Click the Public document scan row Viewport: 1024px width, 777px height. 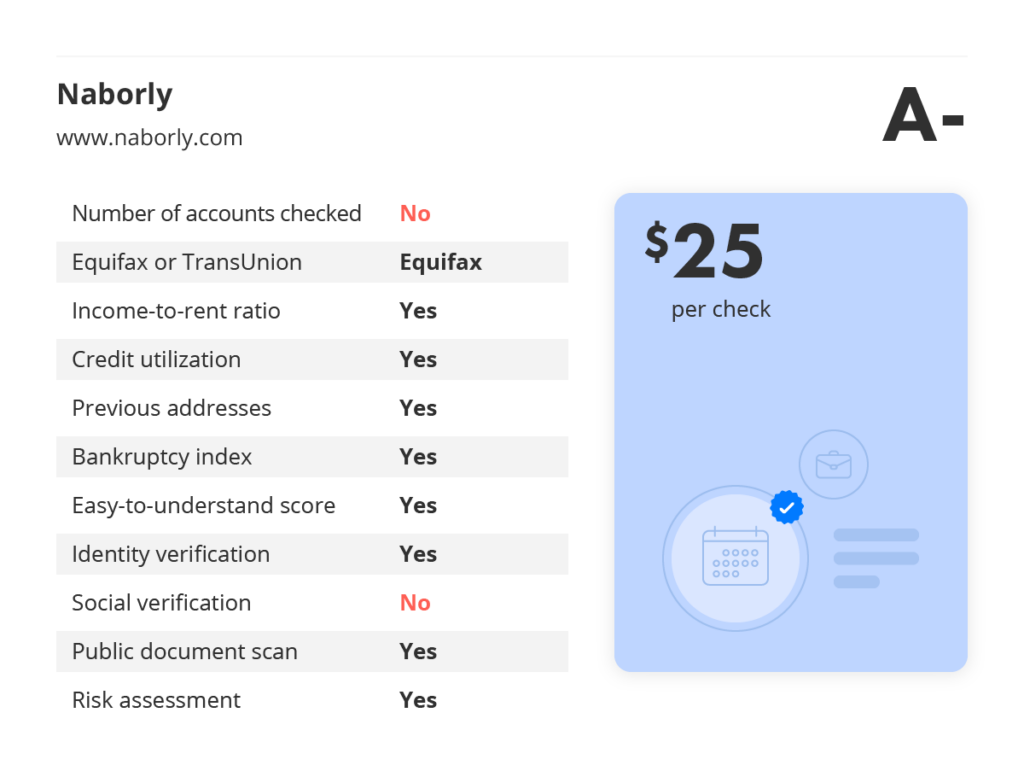[312, 651]
